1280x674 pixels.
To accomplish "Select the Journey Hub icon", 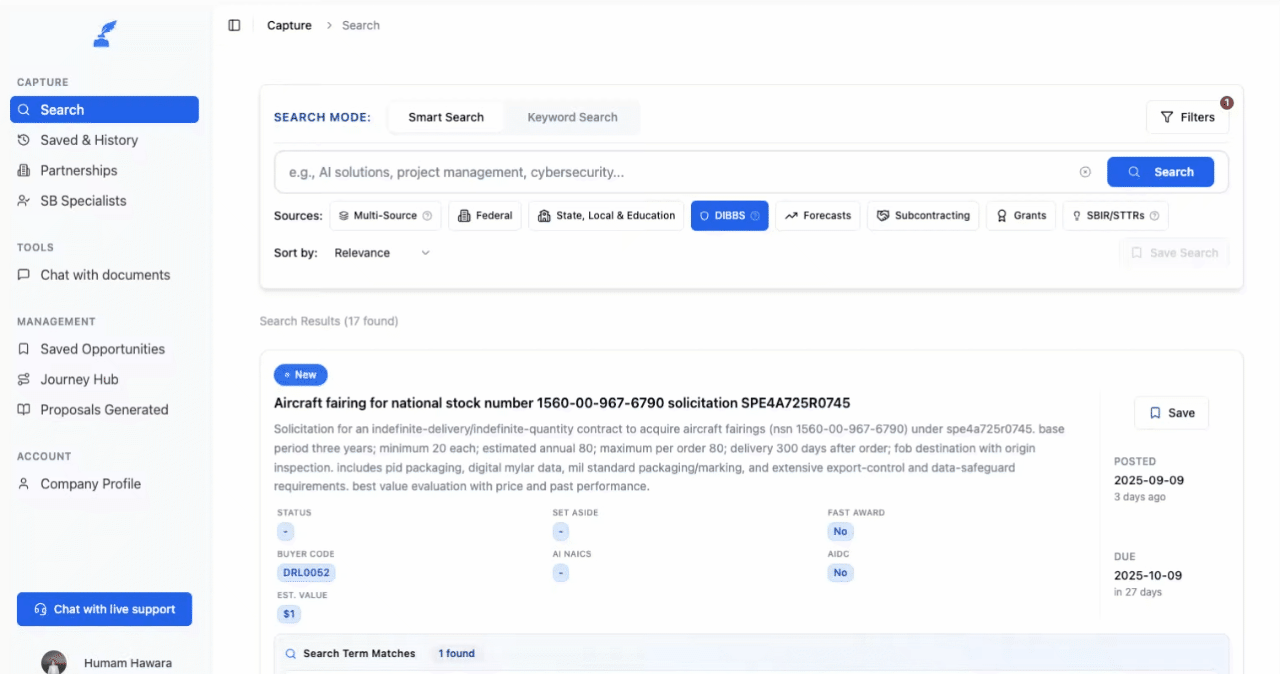I will point(24,379).
